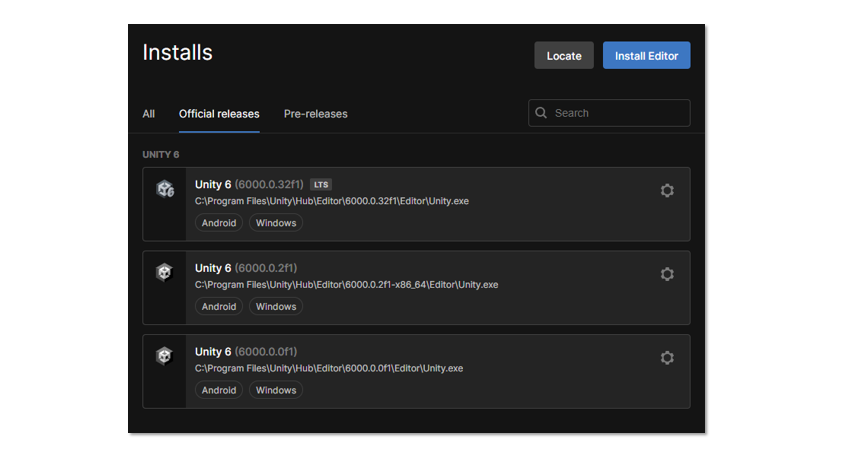Click the Android tag under Unity 6000.0.2f1
Image resolution: width=845 pixels, height=461 pixels.
point(219,306)
